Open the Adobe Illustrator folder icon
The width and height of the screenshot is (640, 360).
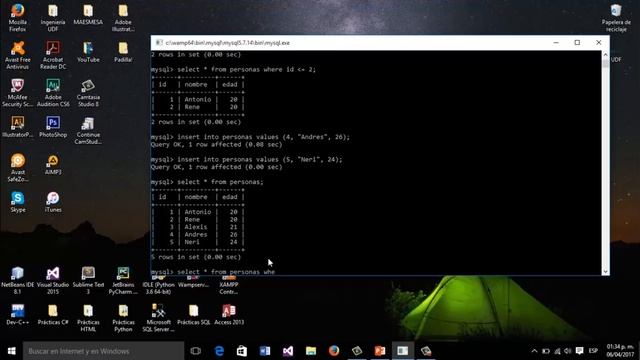click(123, 18)
